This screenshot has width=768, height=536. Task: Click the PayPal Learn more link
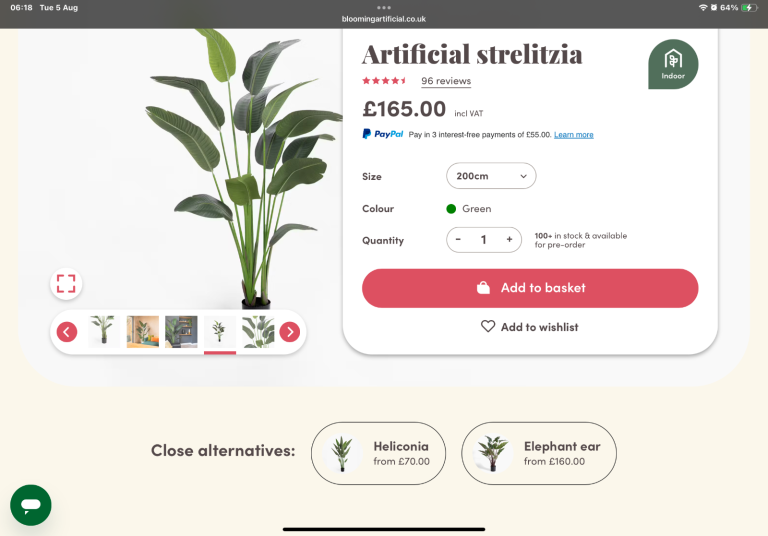click(x=573, y=135)
